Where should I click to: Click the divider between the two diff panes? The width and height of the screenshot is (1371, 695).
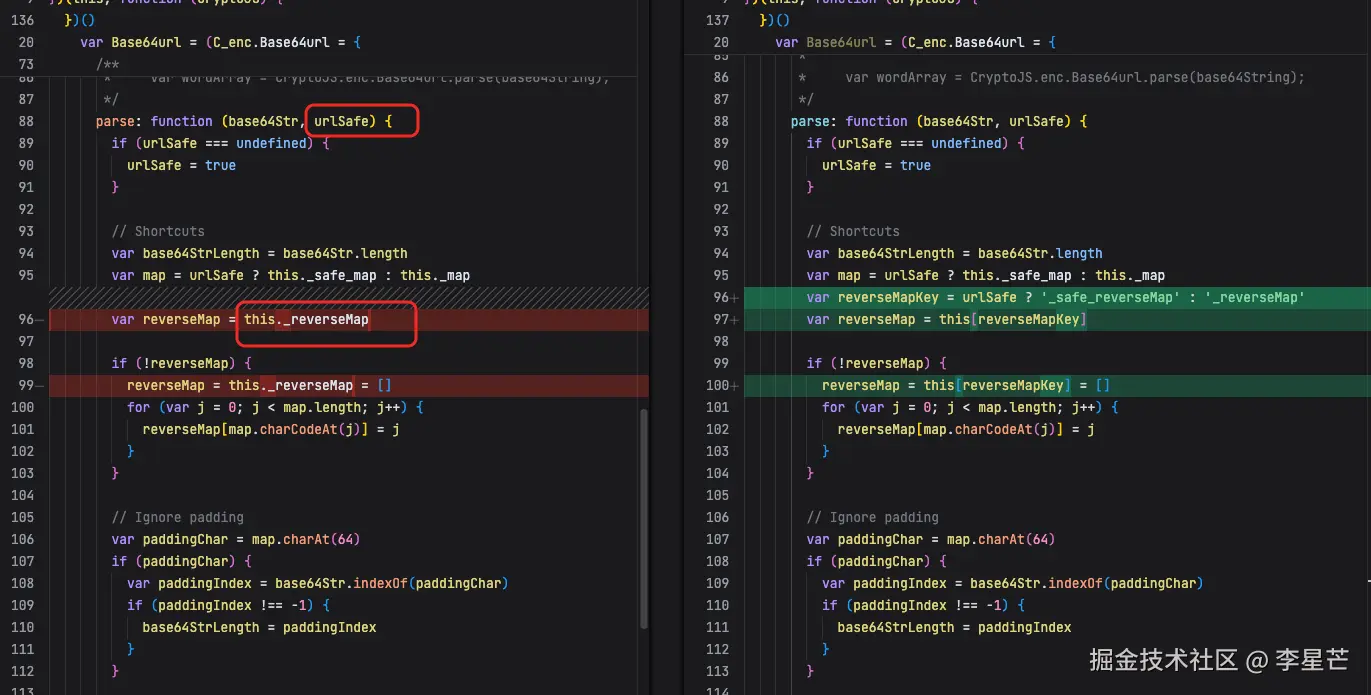pos(667,350)
